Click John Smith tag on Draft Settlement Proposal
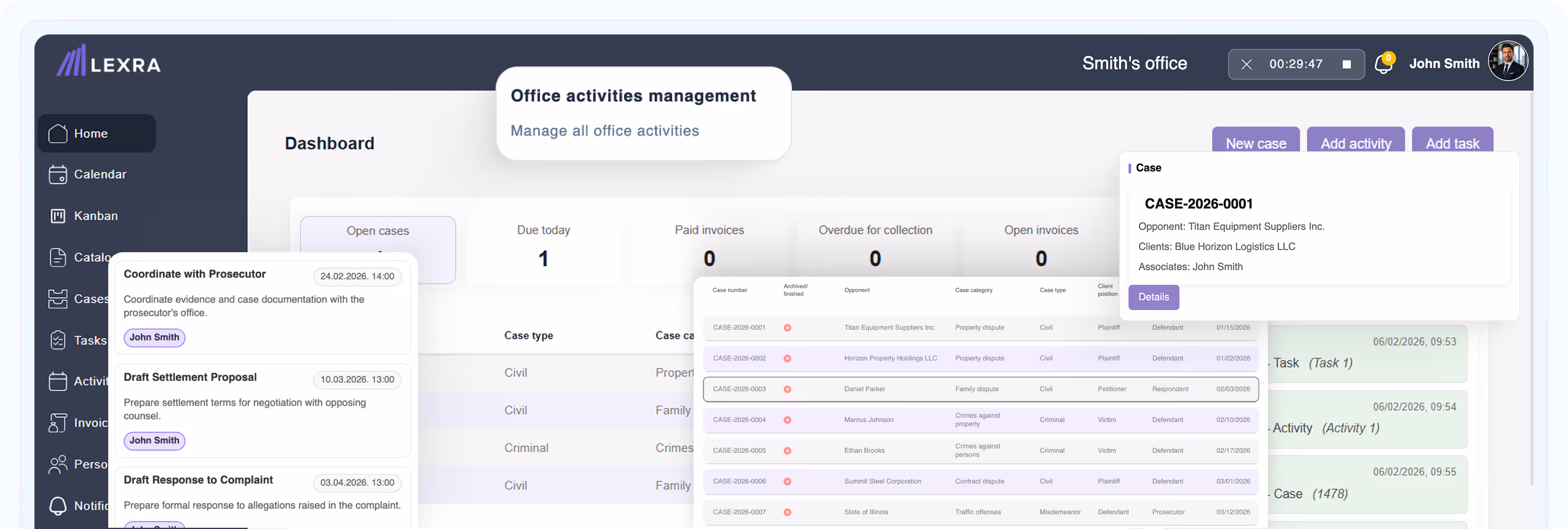 point(154,441)
